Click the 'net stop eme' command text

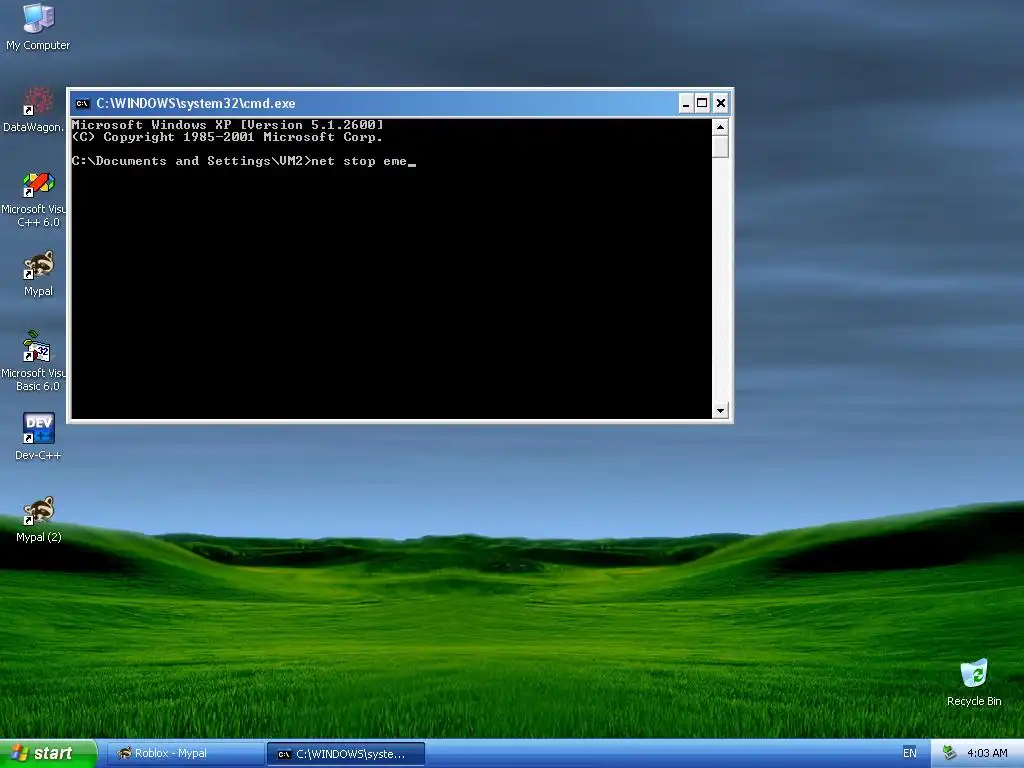point(359,161)
